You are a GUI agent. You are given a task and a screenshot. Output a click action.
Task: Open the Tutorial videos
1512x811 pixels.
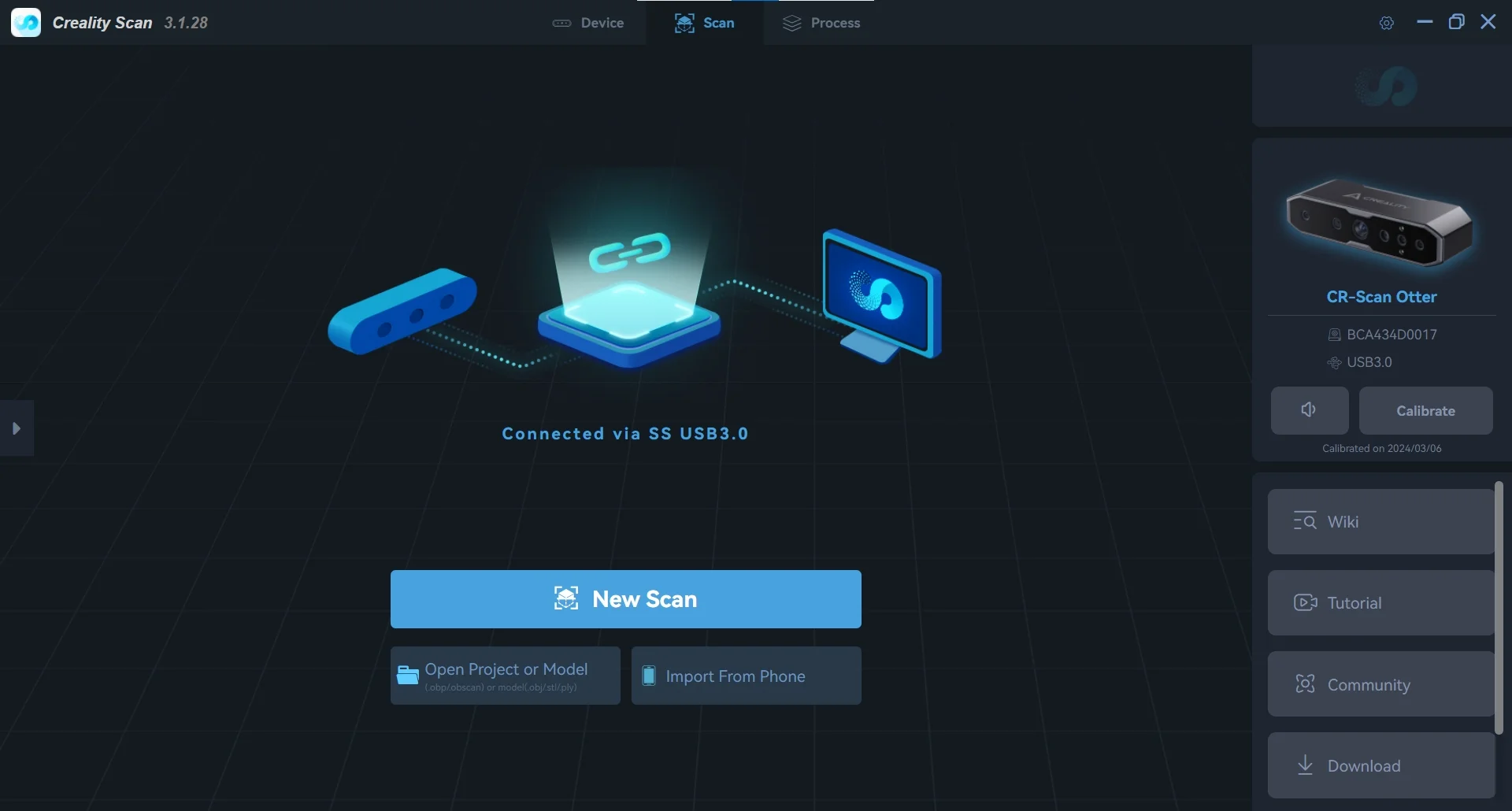(x=1380, y=602)
